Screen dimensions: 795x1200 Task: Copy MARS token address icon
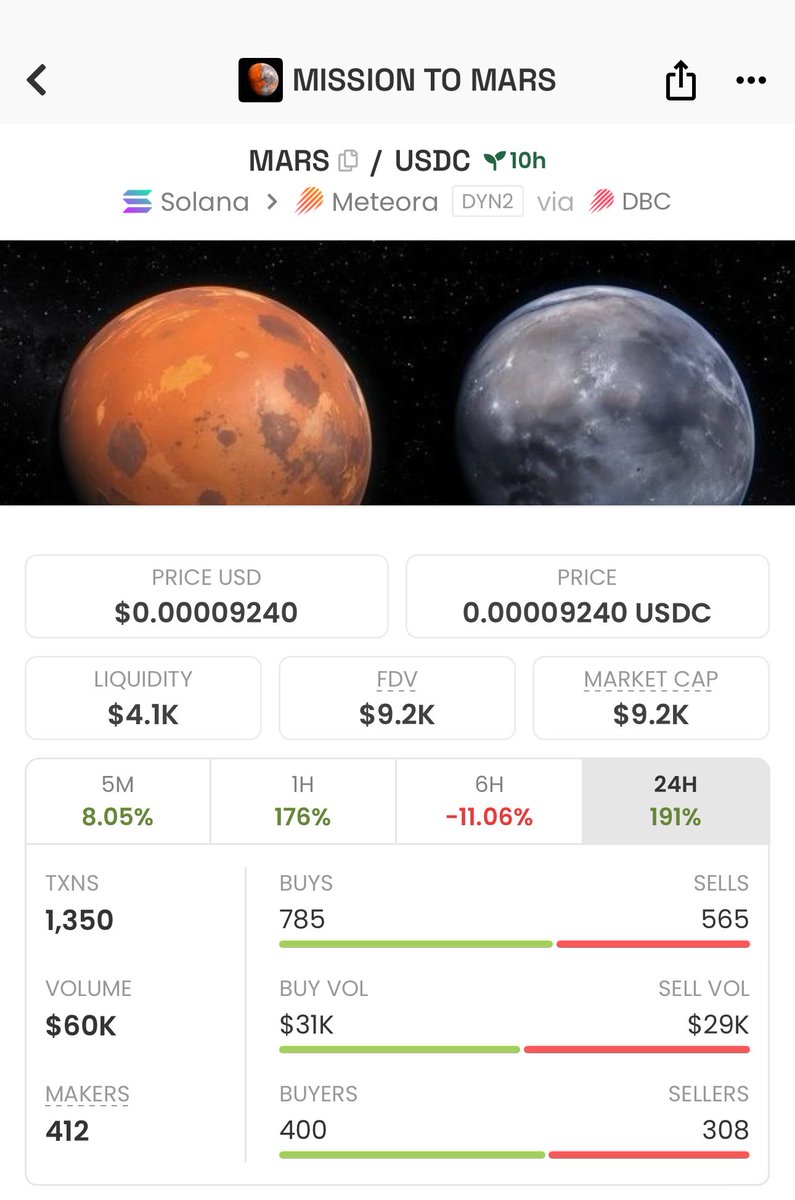pos(348,160)
